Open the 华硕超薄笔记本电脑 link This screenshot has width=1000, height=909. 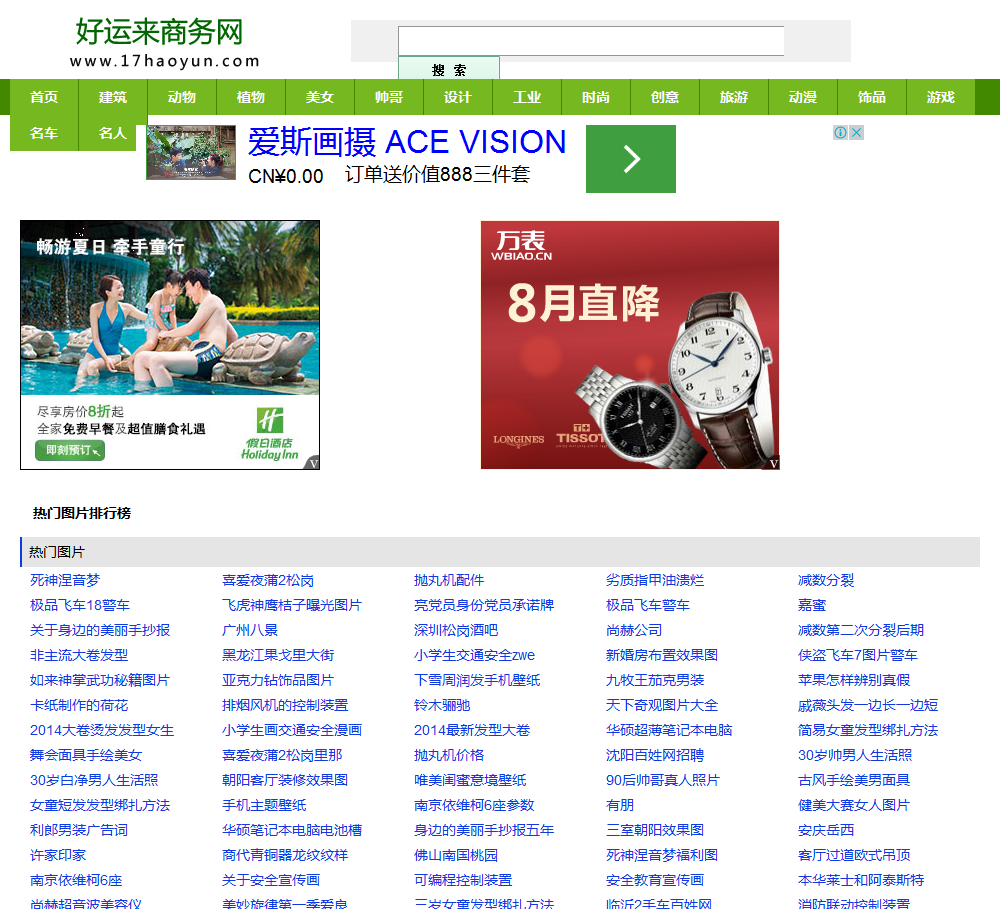tap(669, 730)
